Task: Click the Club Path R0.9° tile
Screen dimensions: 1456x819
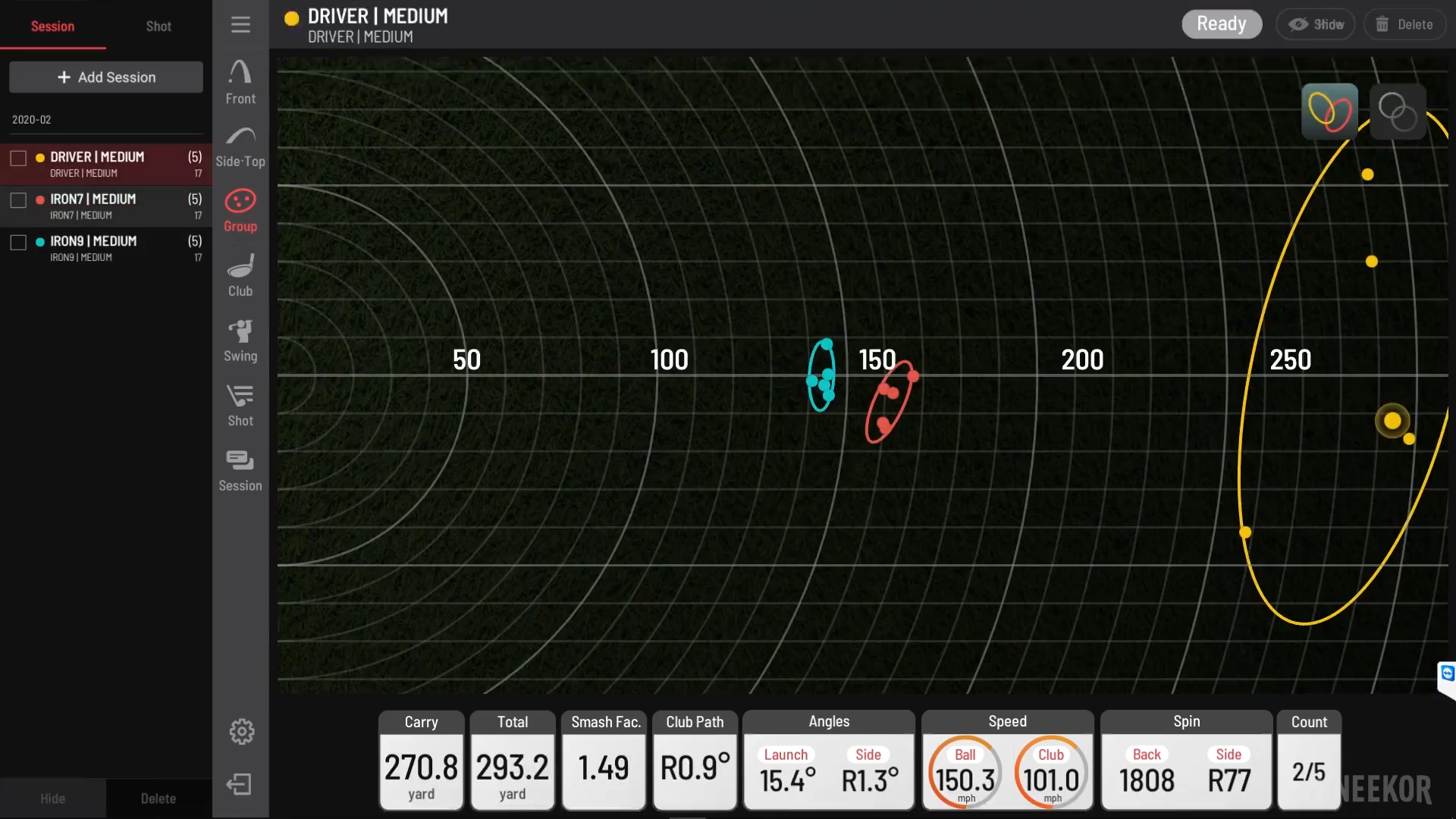Action: coord(695,761)
